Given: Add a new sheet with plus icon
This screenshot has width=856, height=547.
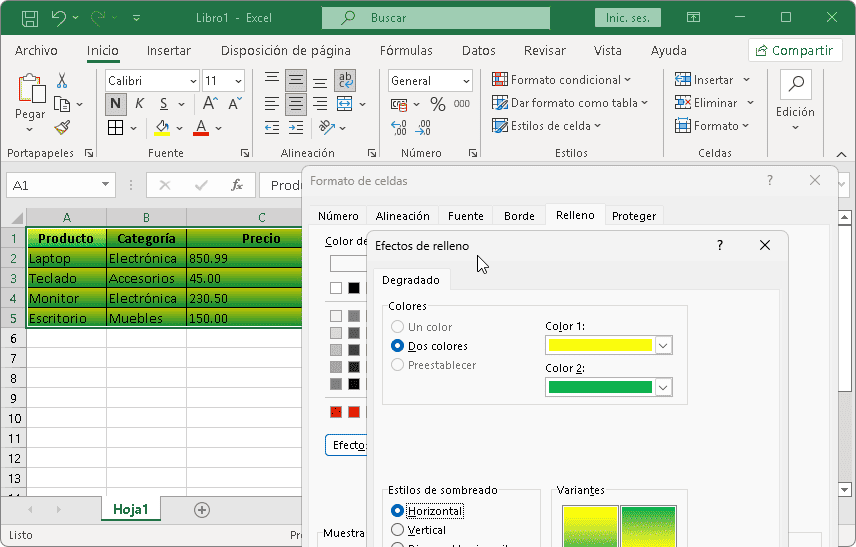Looking at the screenshot, I should click(x=202, y=510).
